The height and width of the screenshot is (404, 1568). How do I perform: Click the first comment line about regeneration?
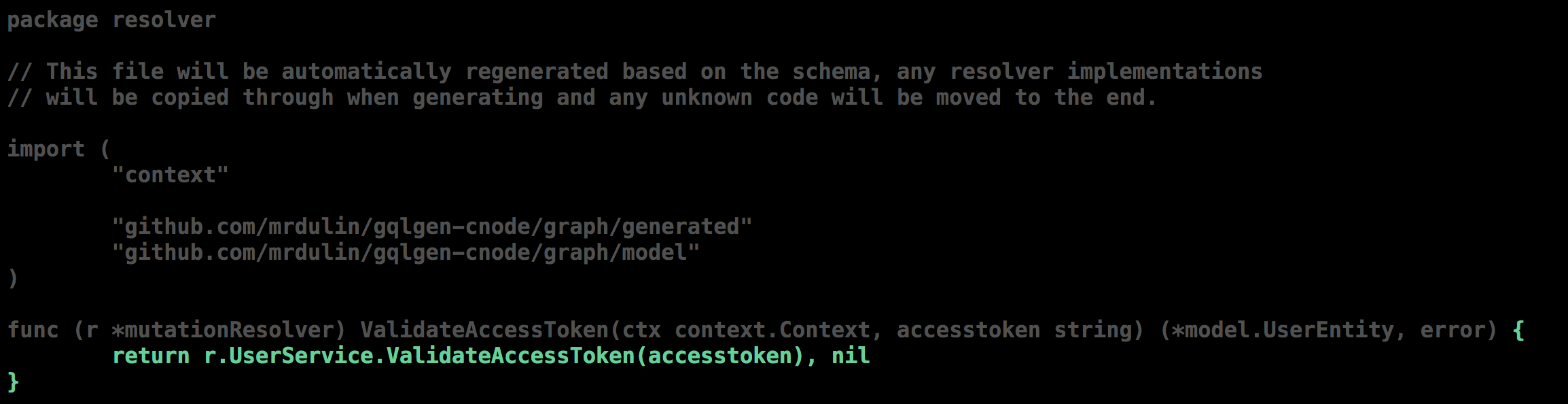click(x=635, y=72)
